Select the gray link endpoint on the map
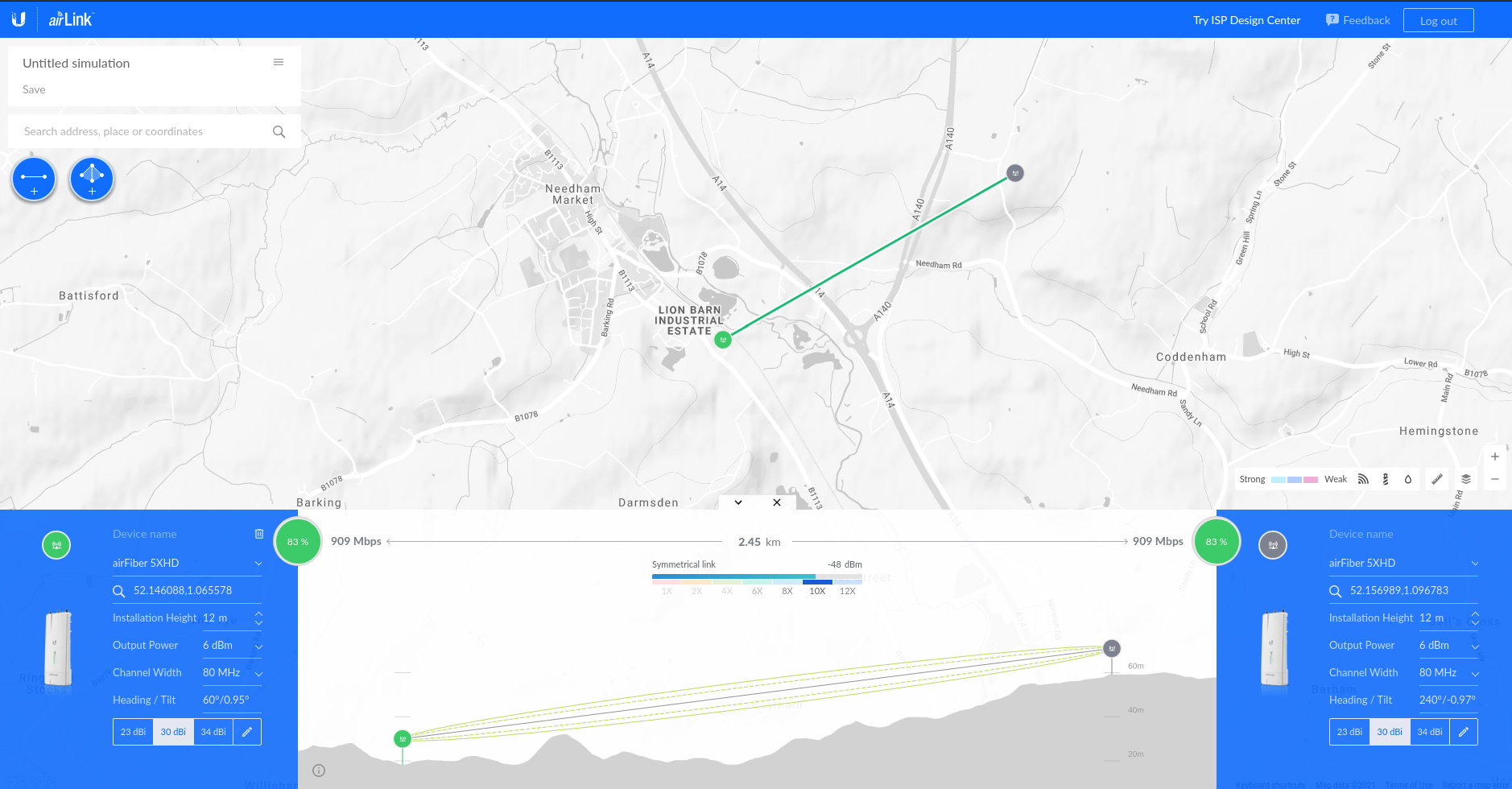The width and height of the screenshot is (1512, 789). coord(1015,173)
